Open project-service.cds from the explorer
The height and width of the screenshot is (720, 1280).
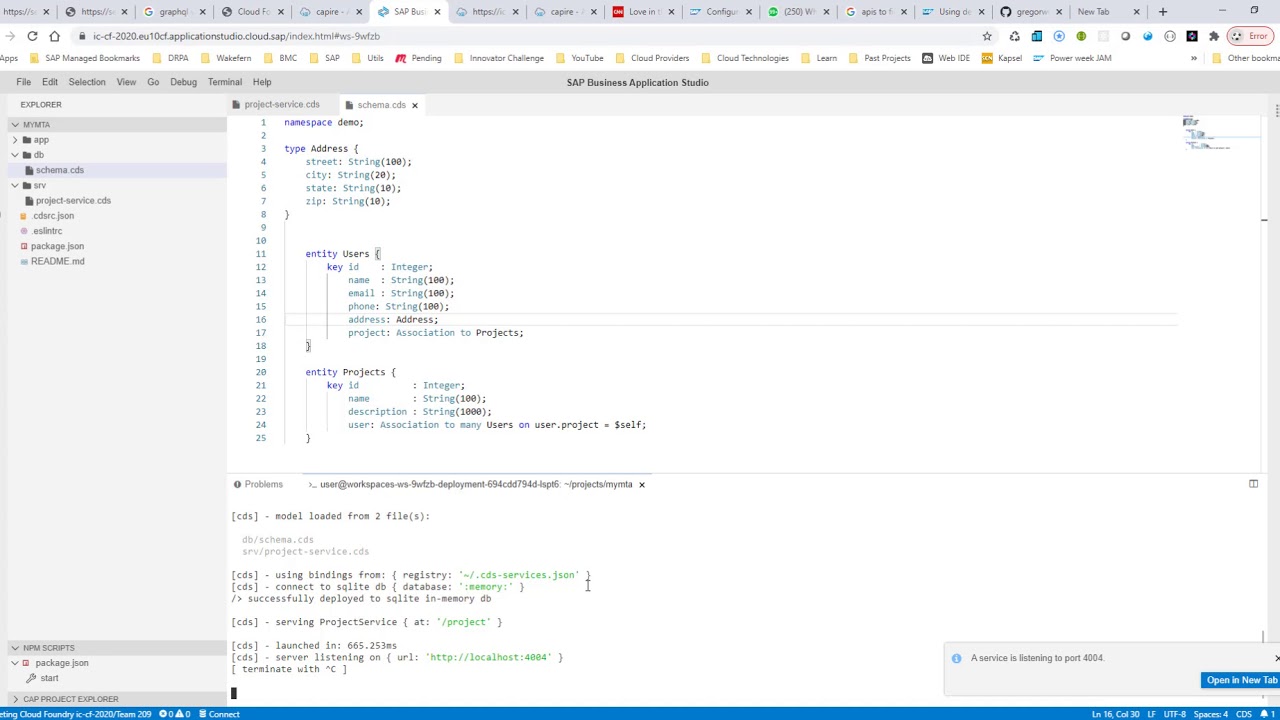(x=73, y=200)
